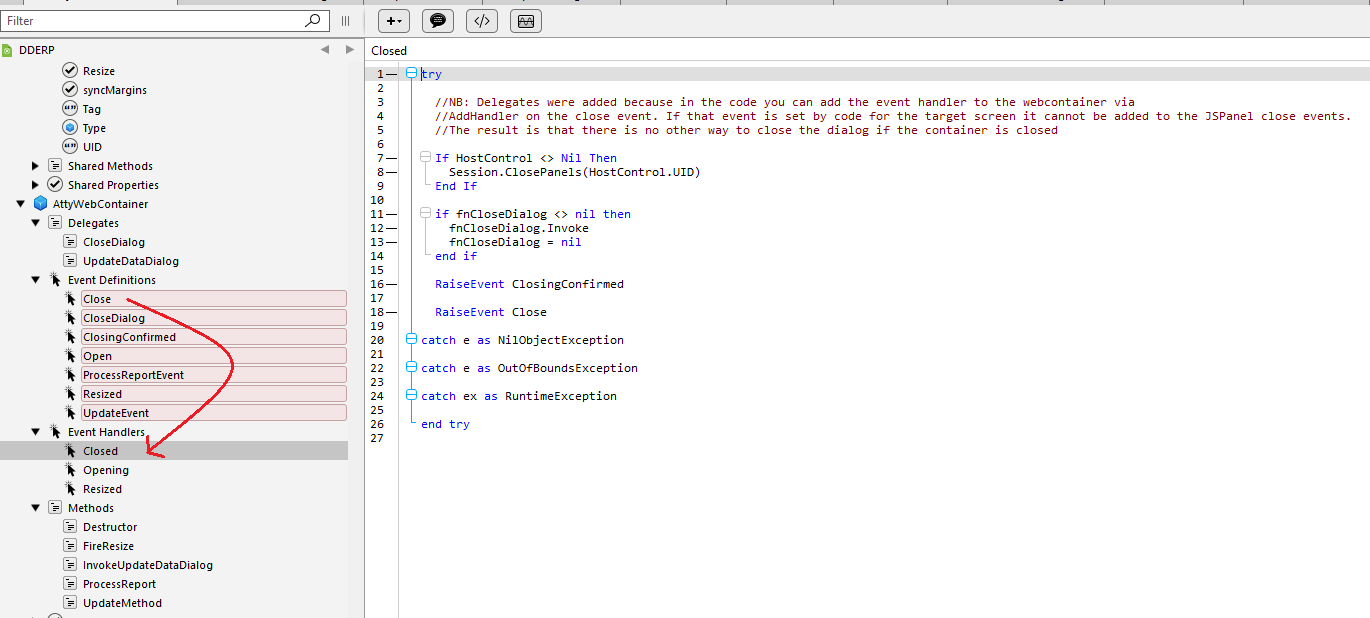Select the ProcessReport method

click(x=119, y=584)
